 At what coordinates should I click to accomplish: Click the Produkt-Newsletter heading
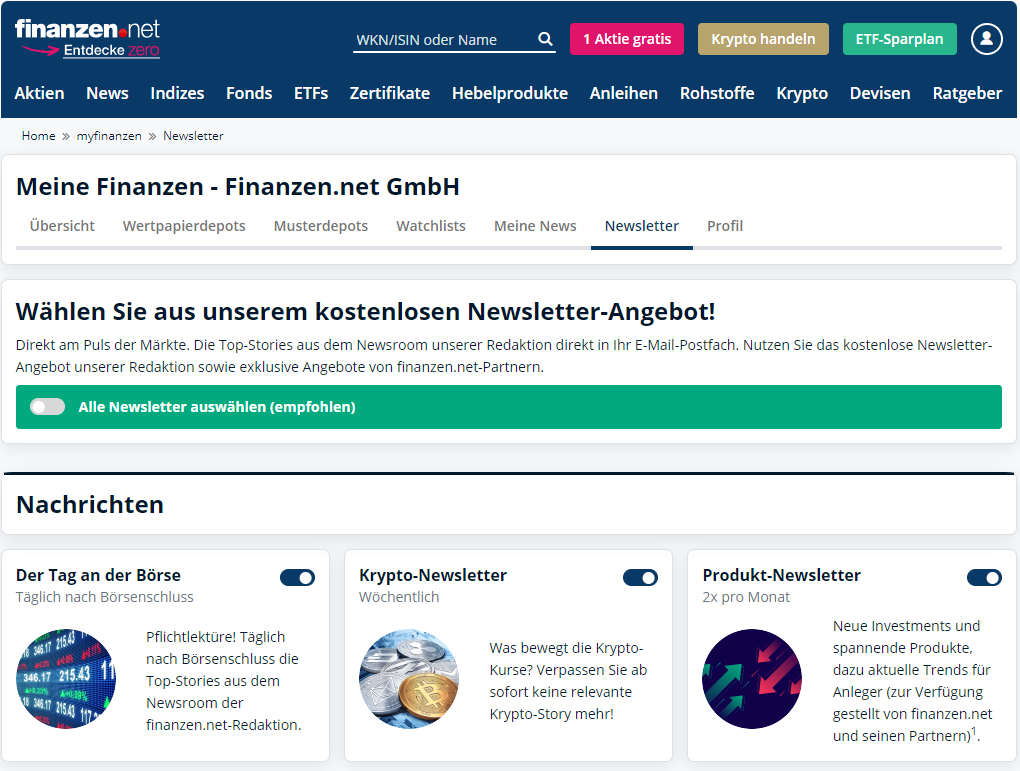pos(781,575)
